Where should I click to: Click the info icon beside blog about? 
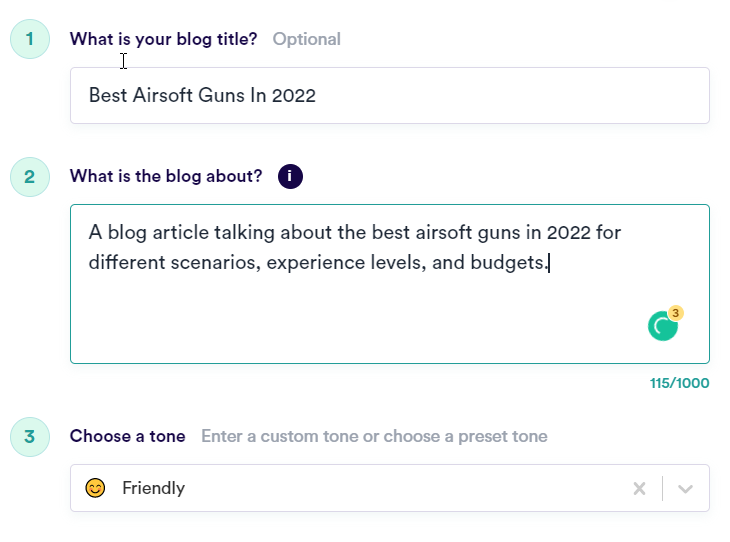click(x=290, y=176)
